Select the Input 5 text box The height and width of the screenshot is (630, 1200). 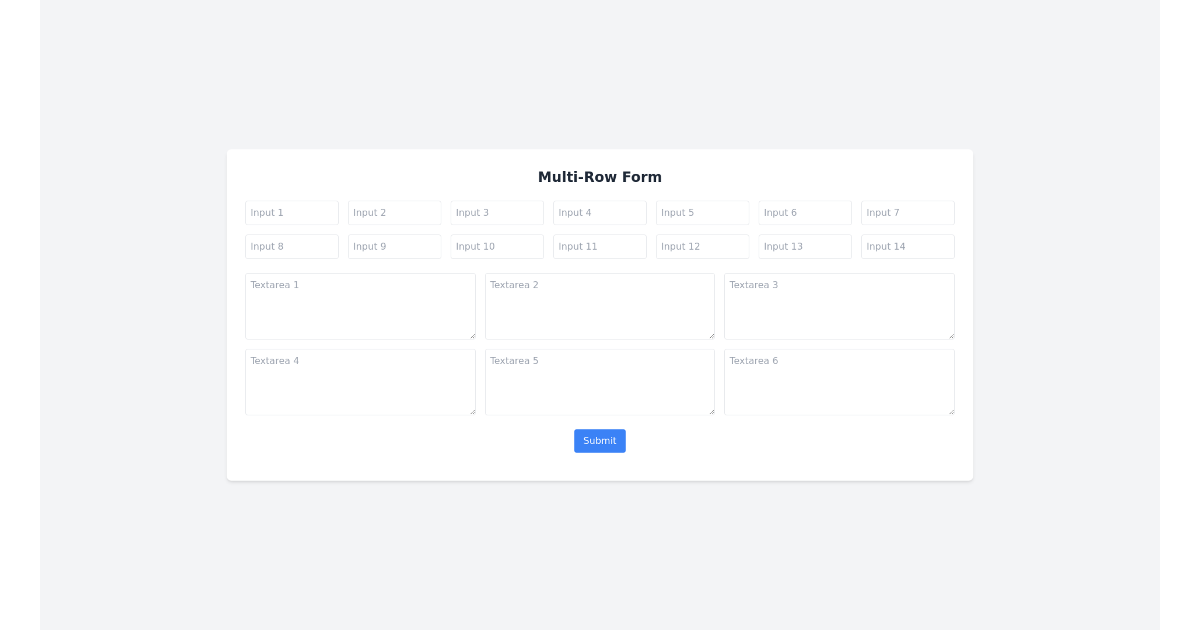[702, 212]
